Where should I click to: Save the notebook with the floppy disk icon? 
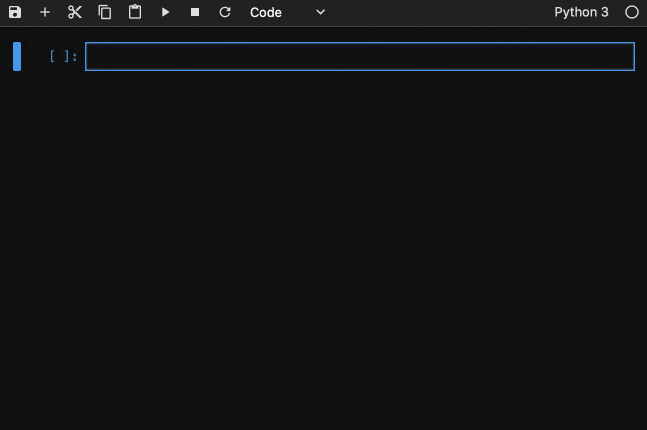pyautogui.click(x=15, y=12)
